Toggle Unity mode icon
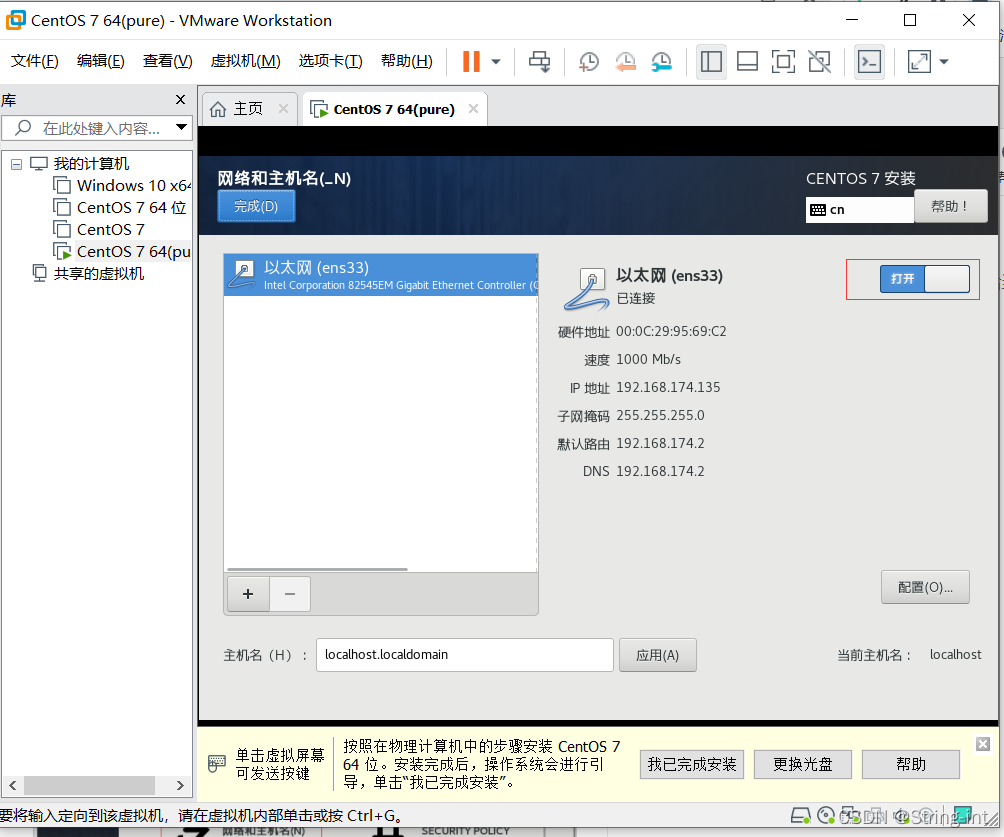Image resolution: width=1004 pixels, height=837 pixels. pos(819,62)
